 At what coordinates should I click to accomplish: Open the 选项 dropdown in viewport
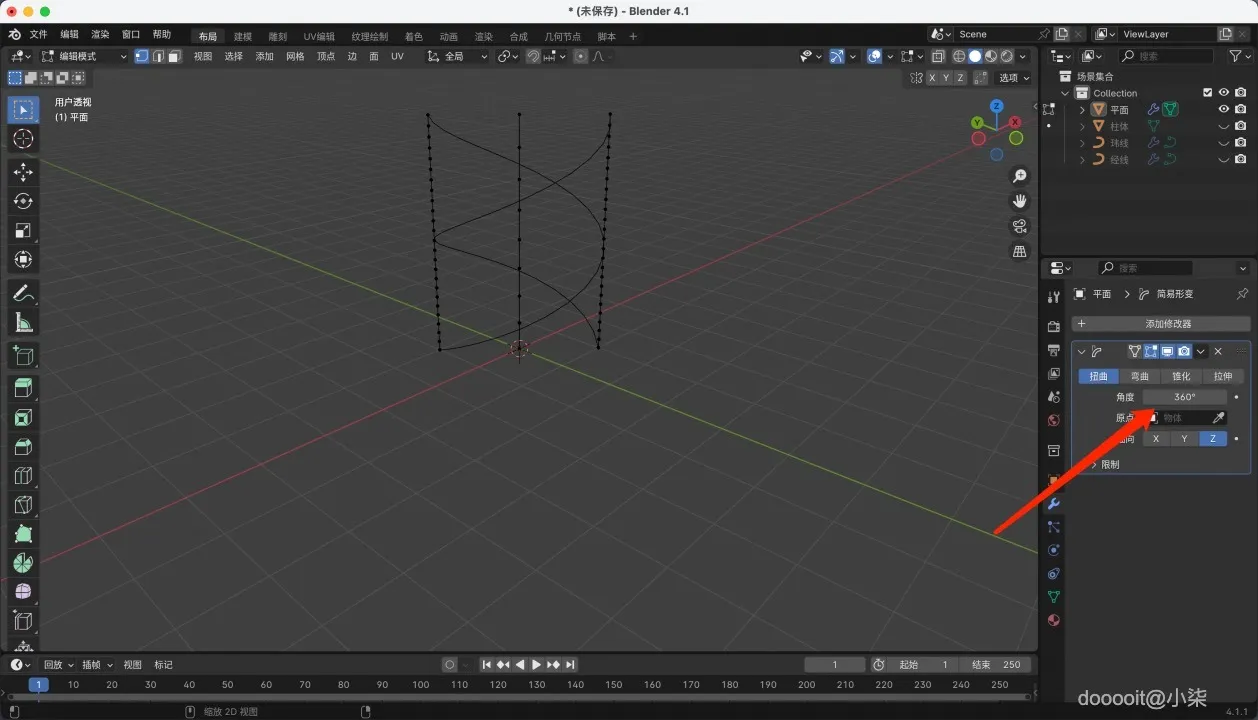pyautogui.click(x=1013, y=78)
